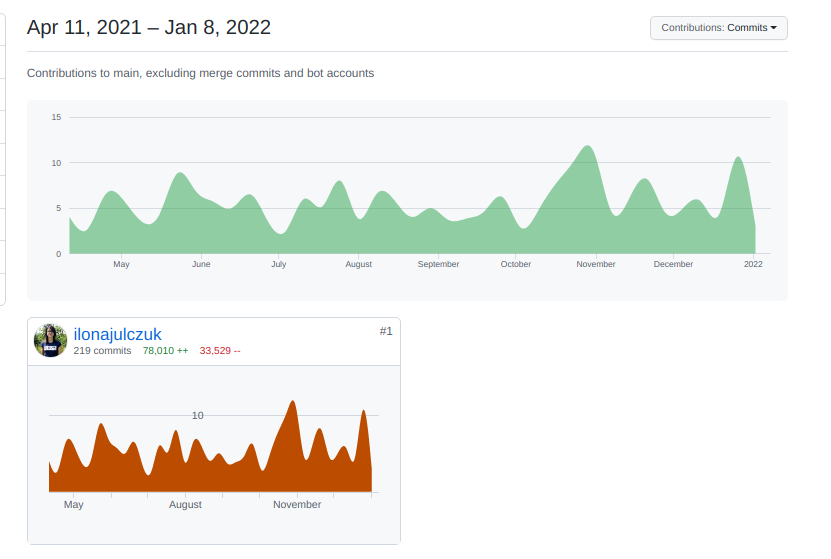Open the ilonajulczuk profile link
831x559 pixels.
(117, 334)
